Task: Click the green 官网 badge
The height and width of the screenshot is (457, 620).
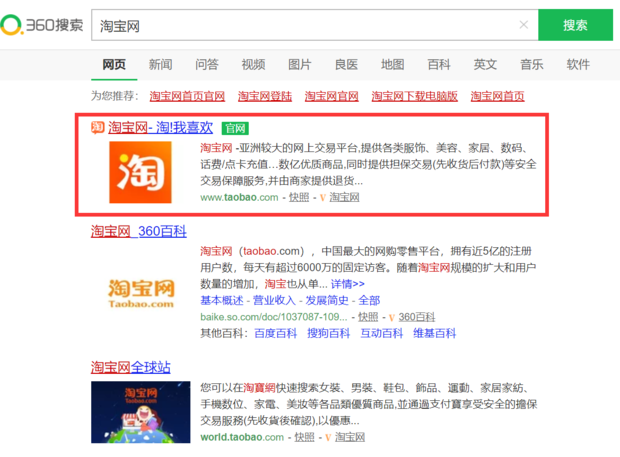Action: (235, 128)
